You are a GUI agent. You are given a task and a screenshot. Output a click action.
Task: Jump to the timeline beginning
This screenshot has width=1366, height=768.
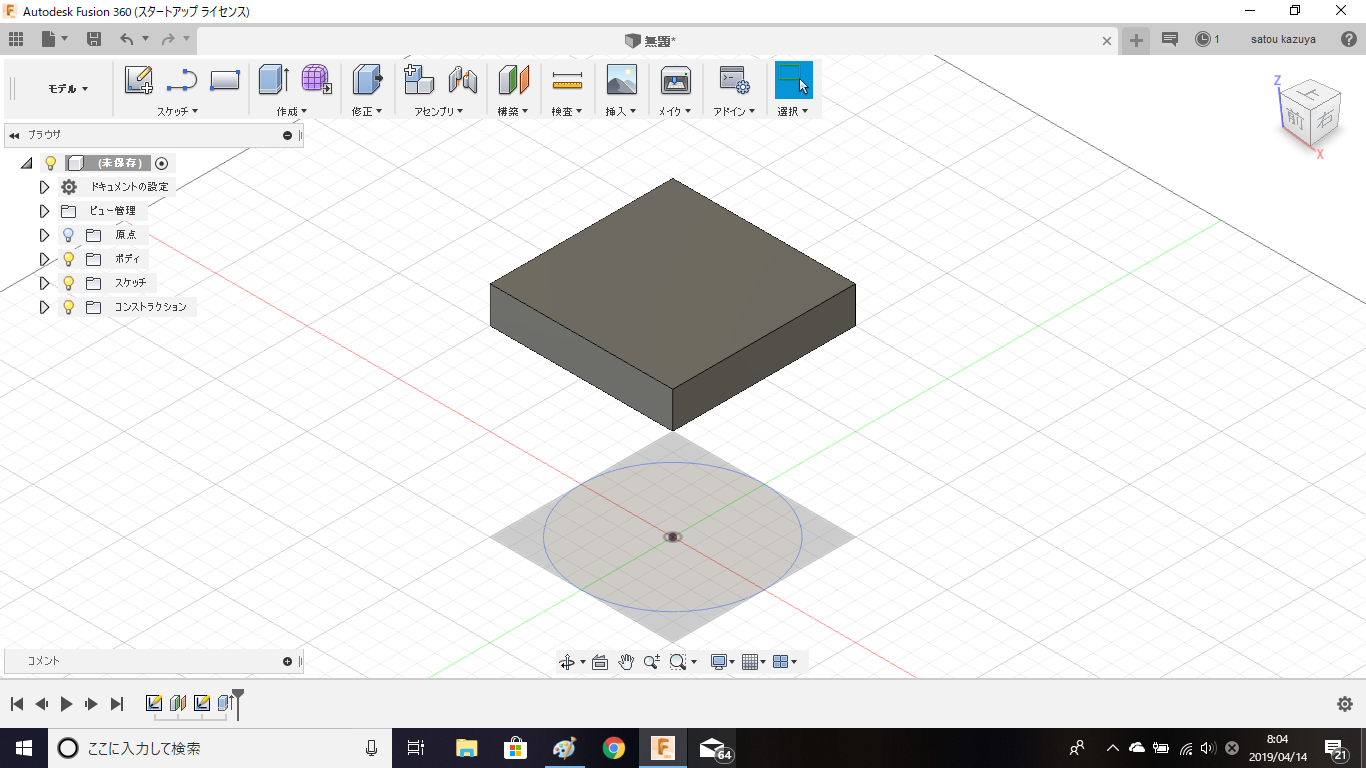point(17,704)
